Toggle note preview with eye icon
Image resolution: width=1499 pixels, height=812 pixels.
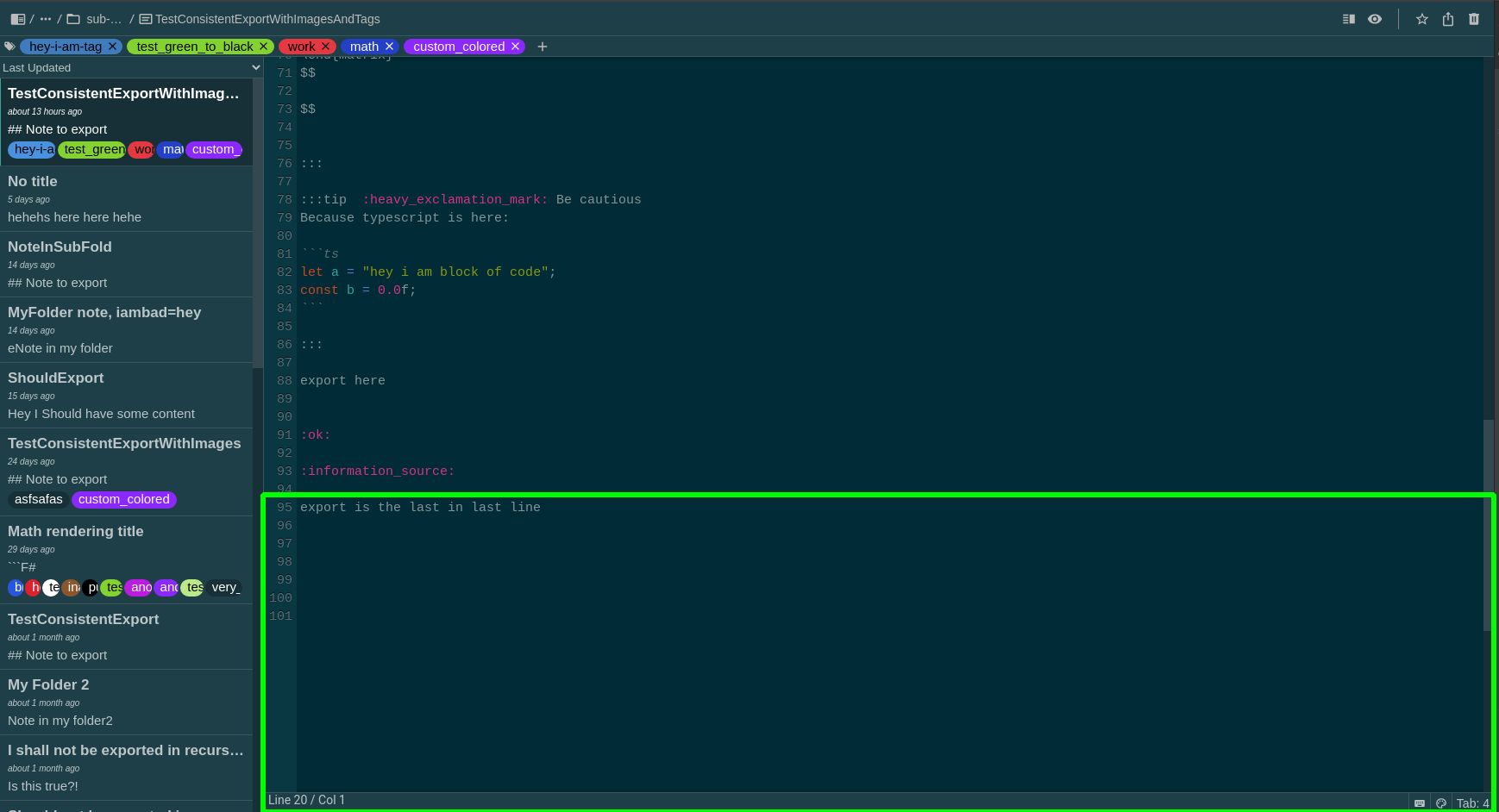(x=1375, y=19)
